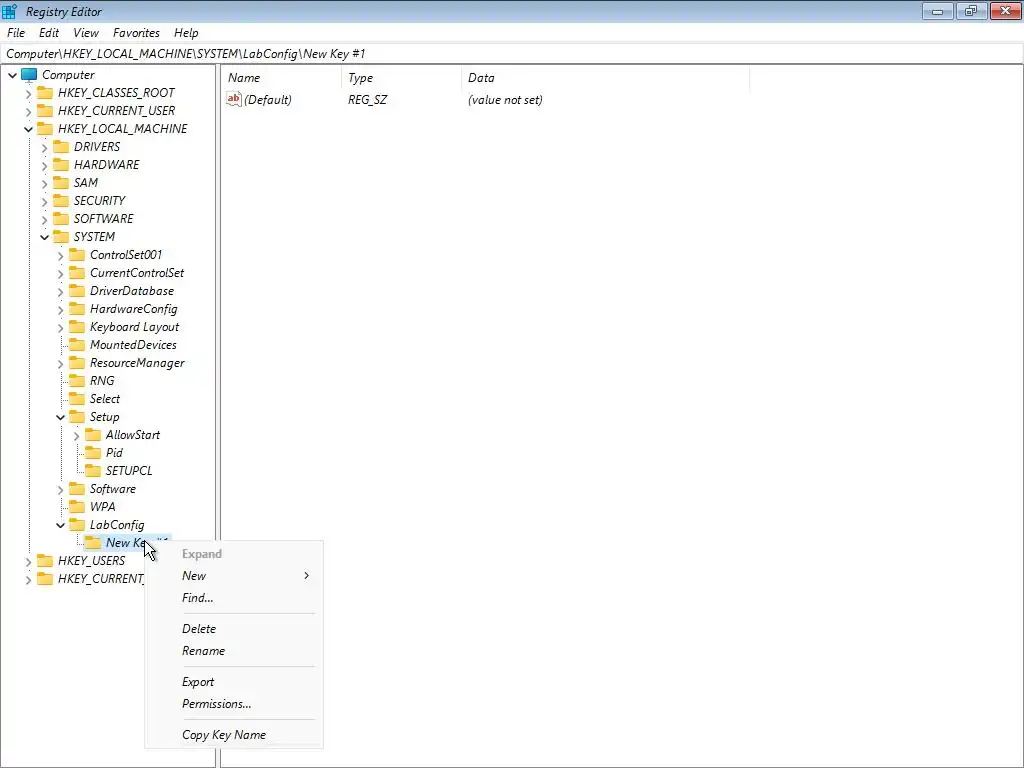Click the (value not set) data cell
Image resolution: width=1024 pixels, height=768 pixels.
tap(505, 100)
